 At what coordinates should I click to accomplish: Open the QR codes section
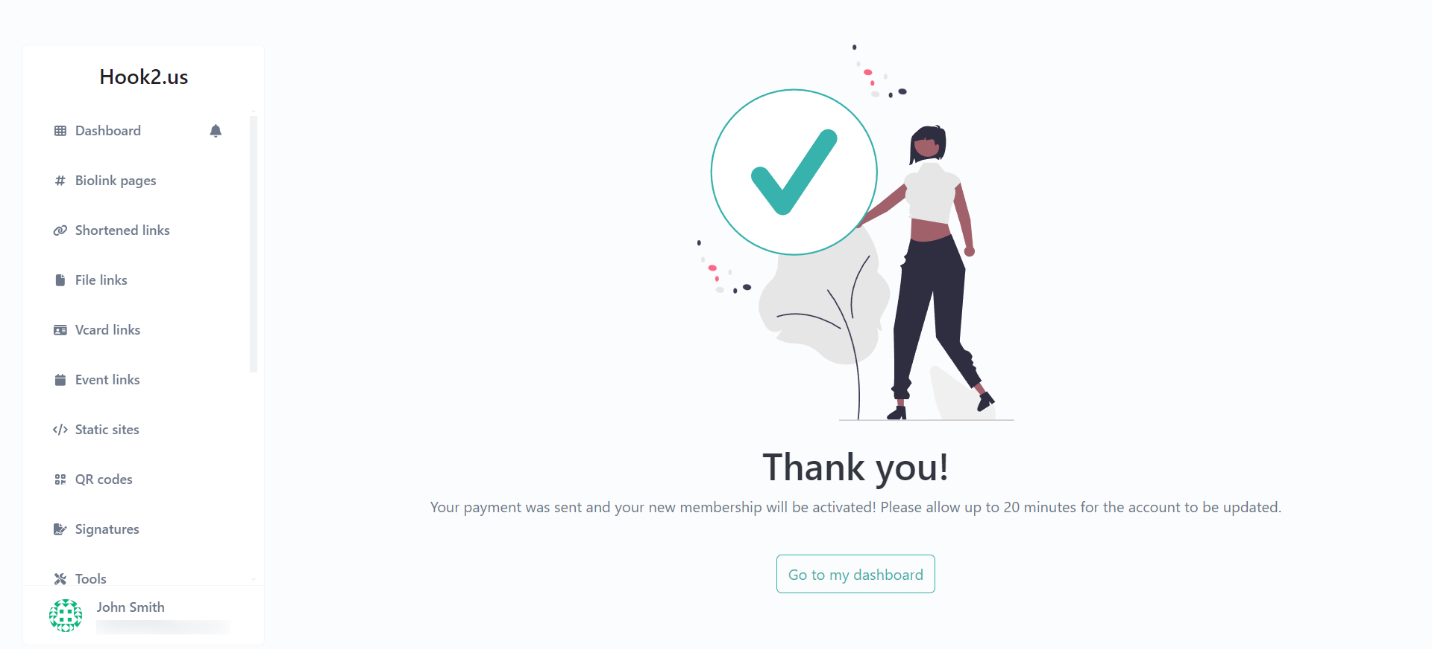pyautogui.click(x=104, y=479)
